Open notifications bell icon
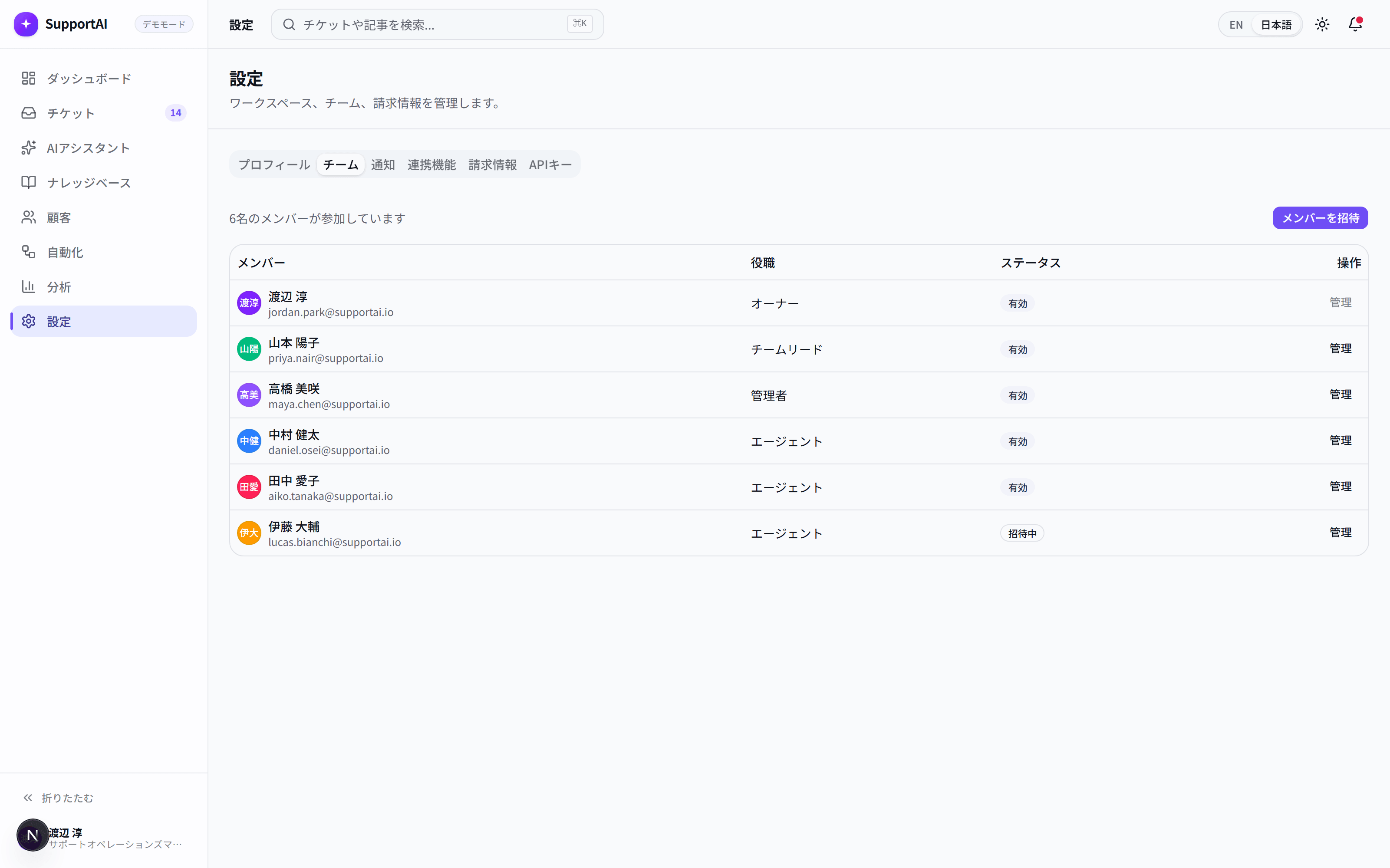Image resolution: width=1390 pixels, height=868 pixels. tap(1355, 24)
